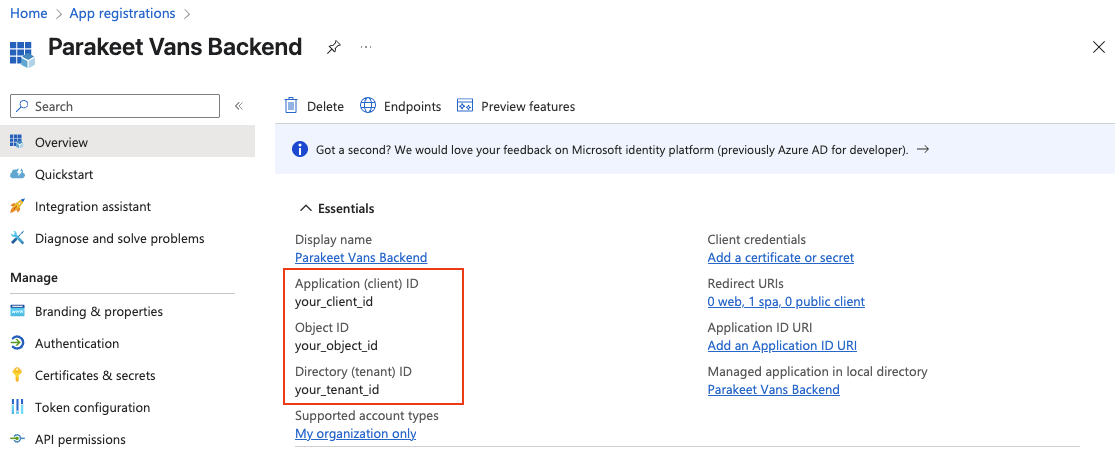The image size is (1118, 457).
Task: Click the Delete trash can icon
Action: pyautogui.click(x=291, y=106)
